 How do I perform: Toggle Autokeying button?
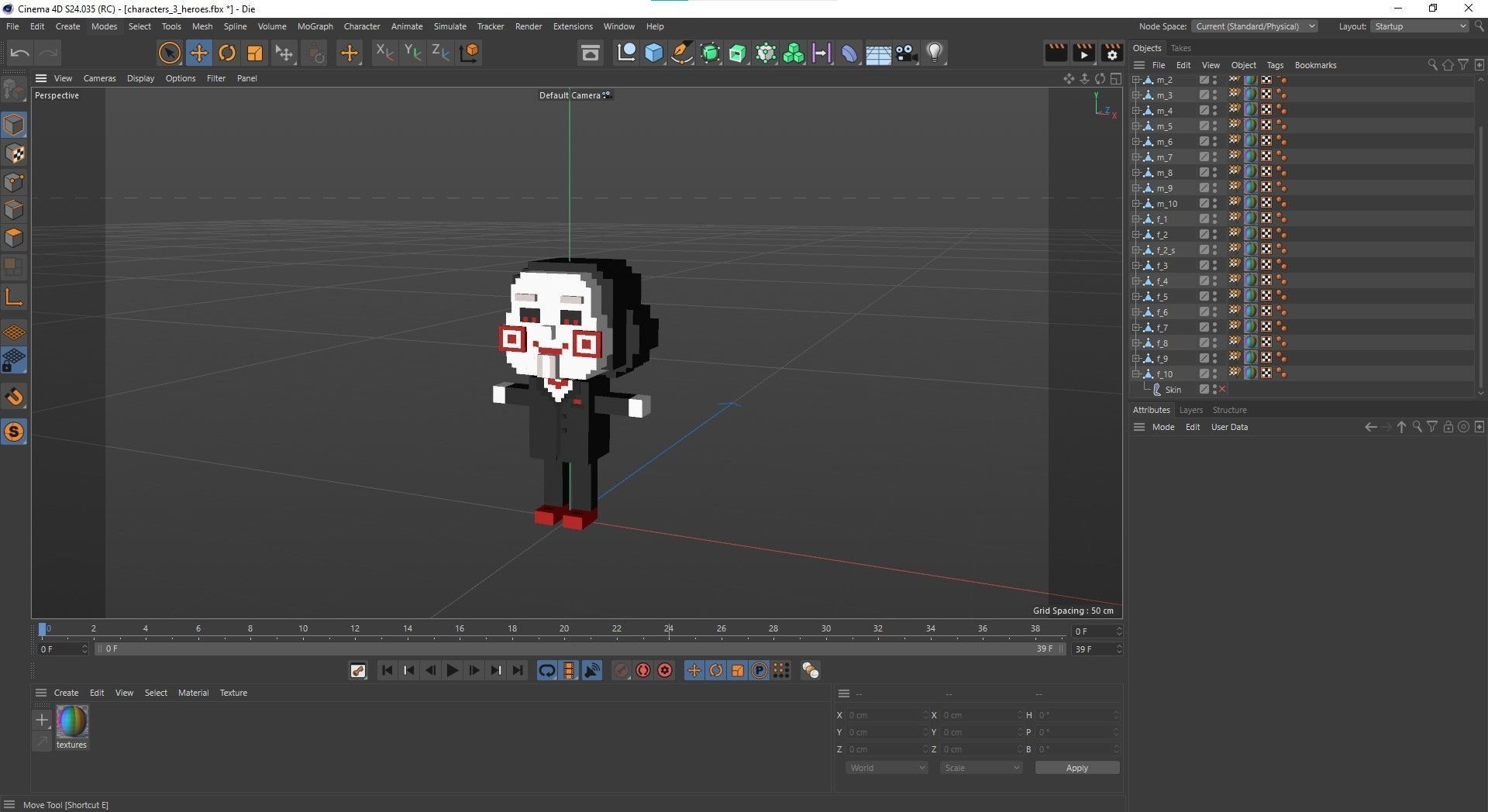point(643,671)
